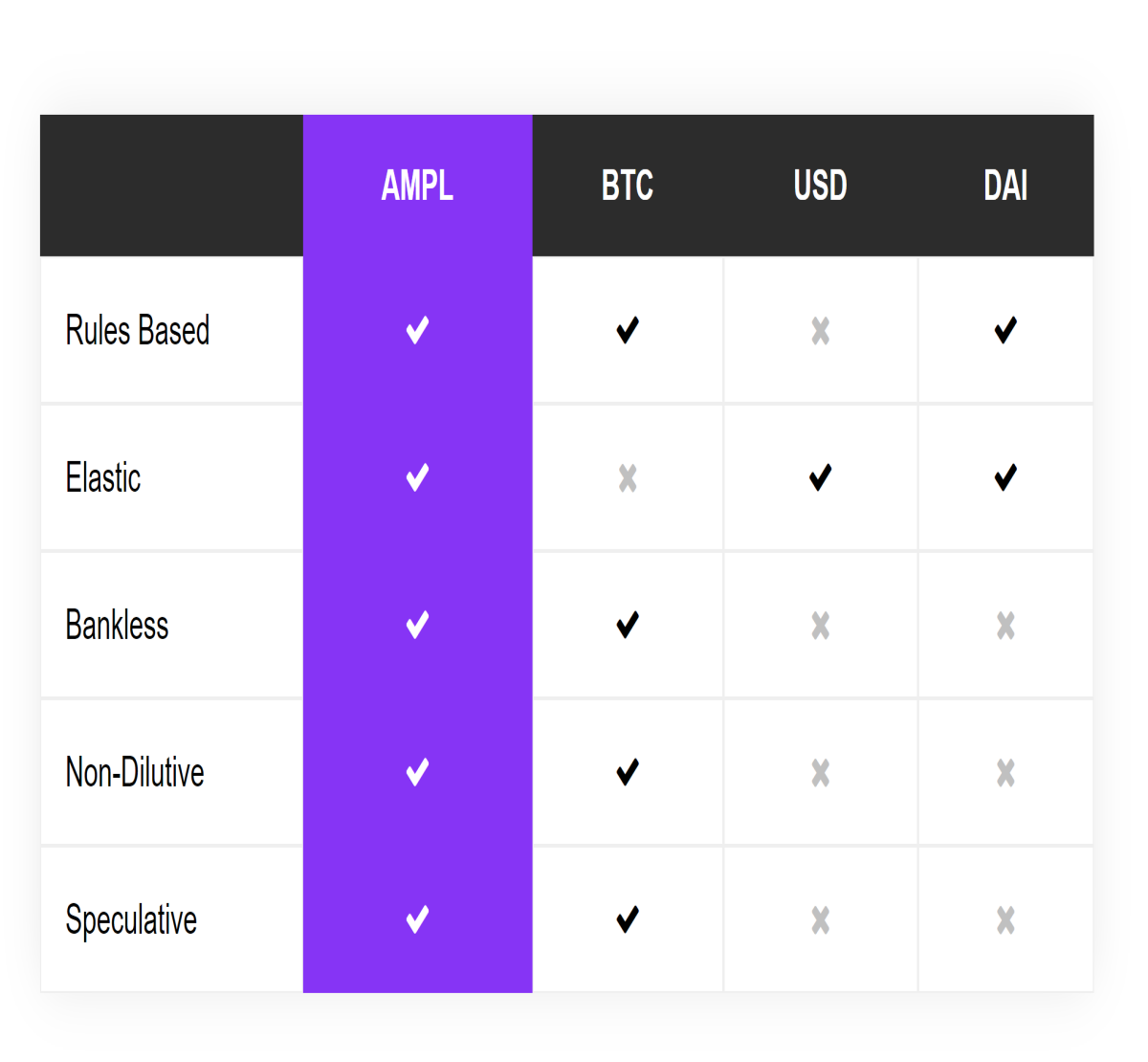The width and height of the screenshot is (1148, 1062).
Task: Click the Rules Based row label
Action: tap(137, 330)
